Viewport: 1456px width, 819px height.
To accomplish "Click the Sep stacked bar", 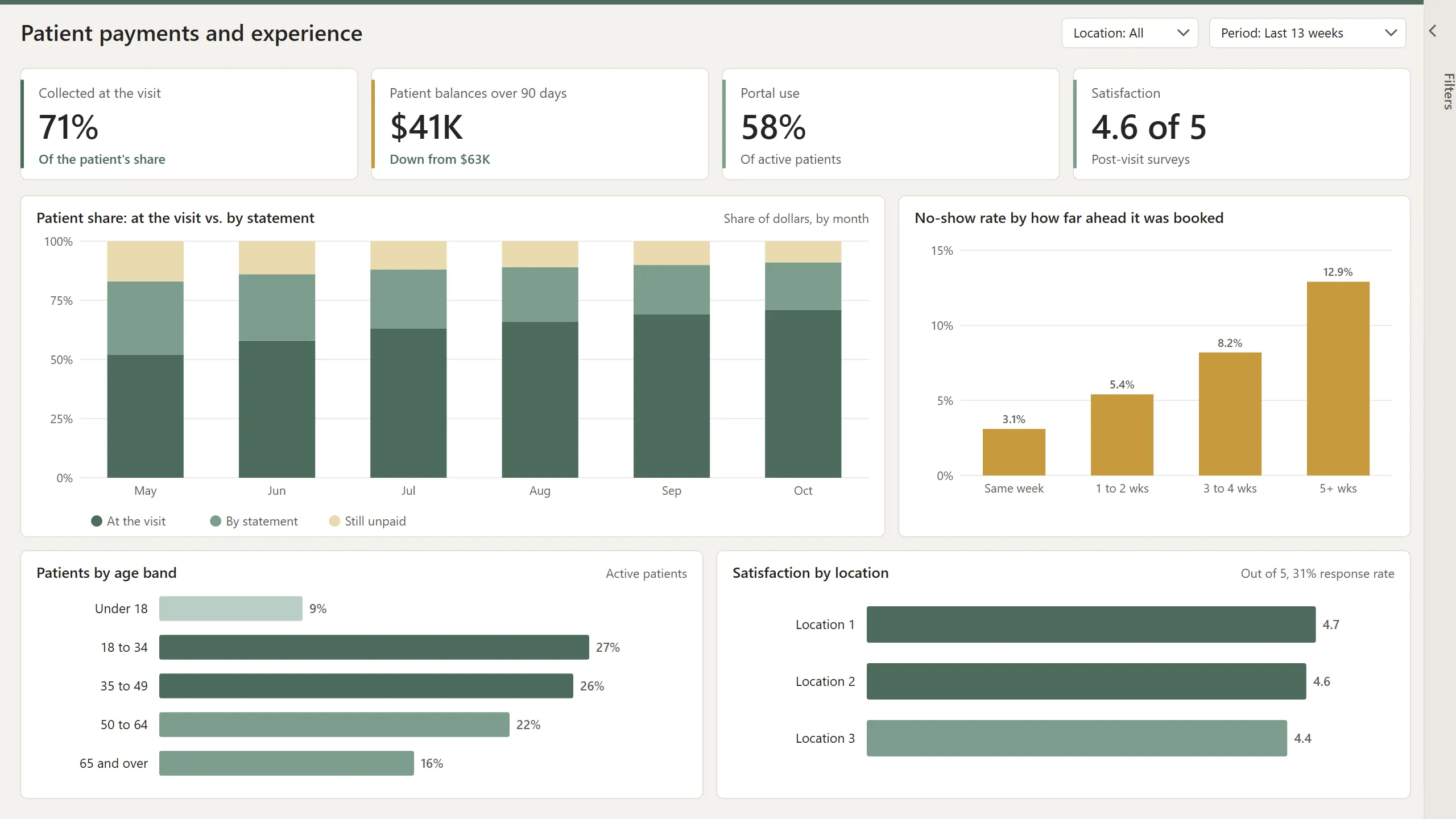I will [x=672, y=359].
